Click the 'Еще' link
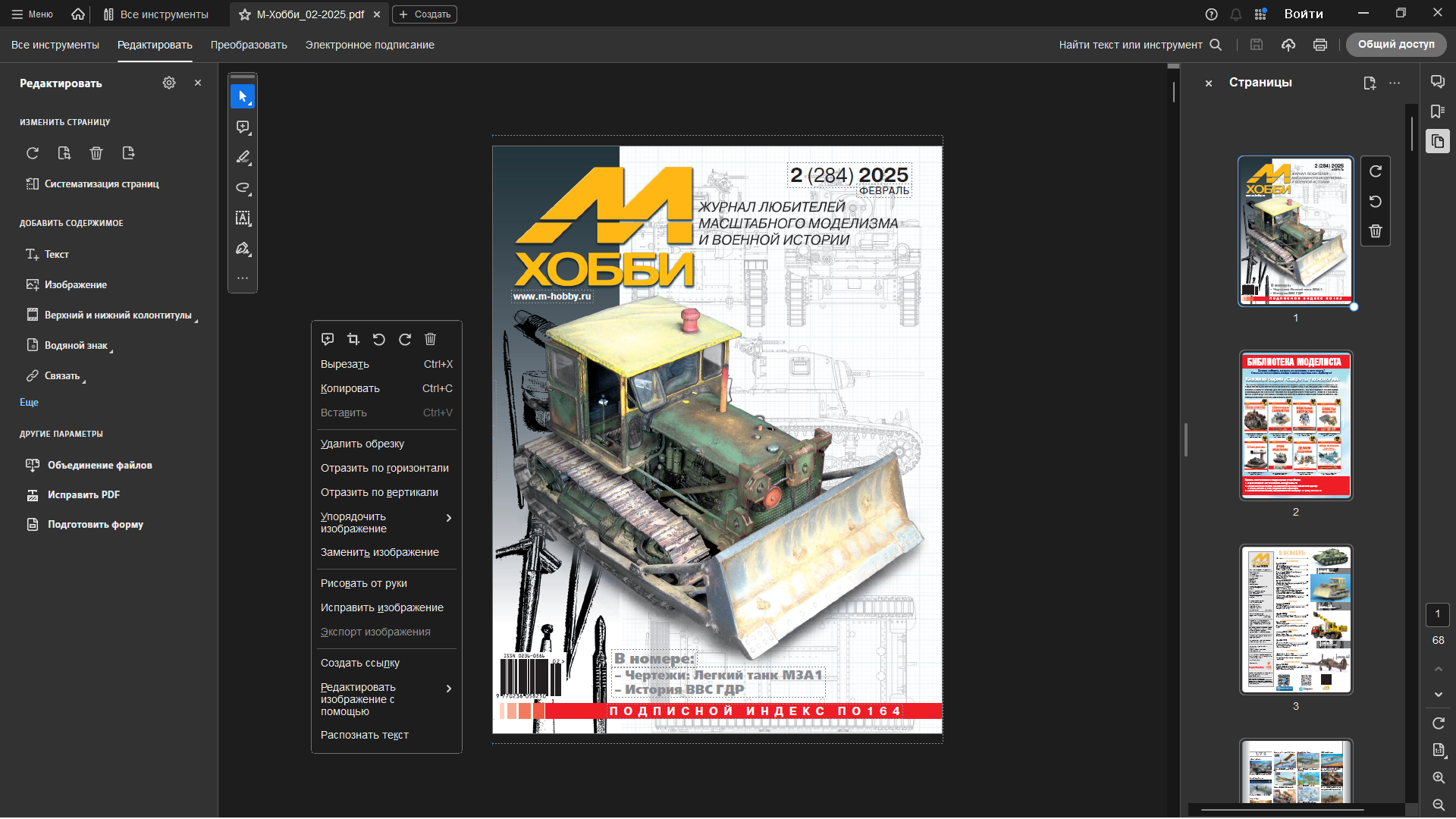1456x819 pixels. 29,403
